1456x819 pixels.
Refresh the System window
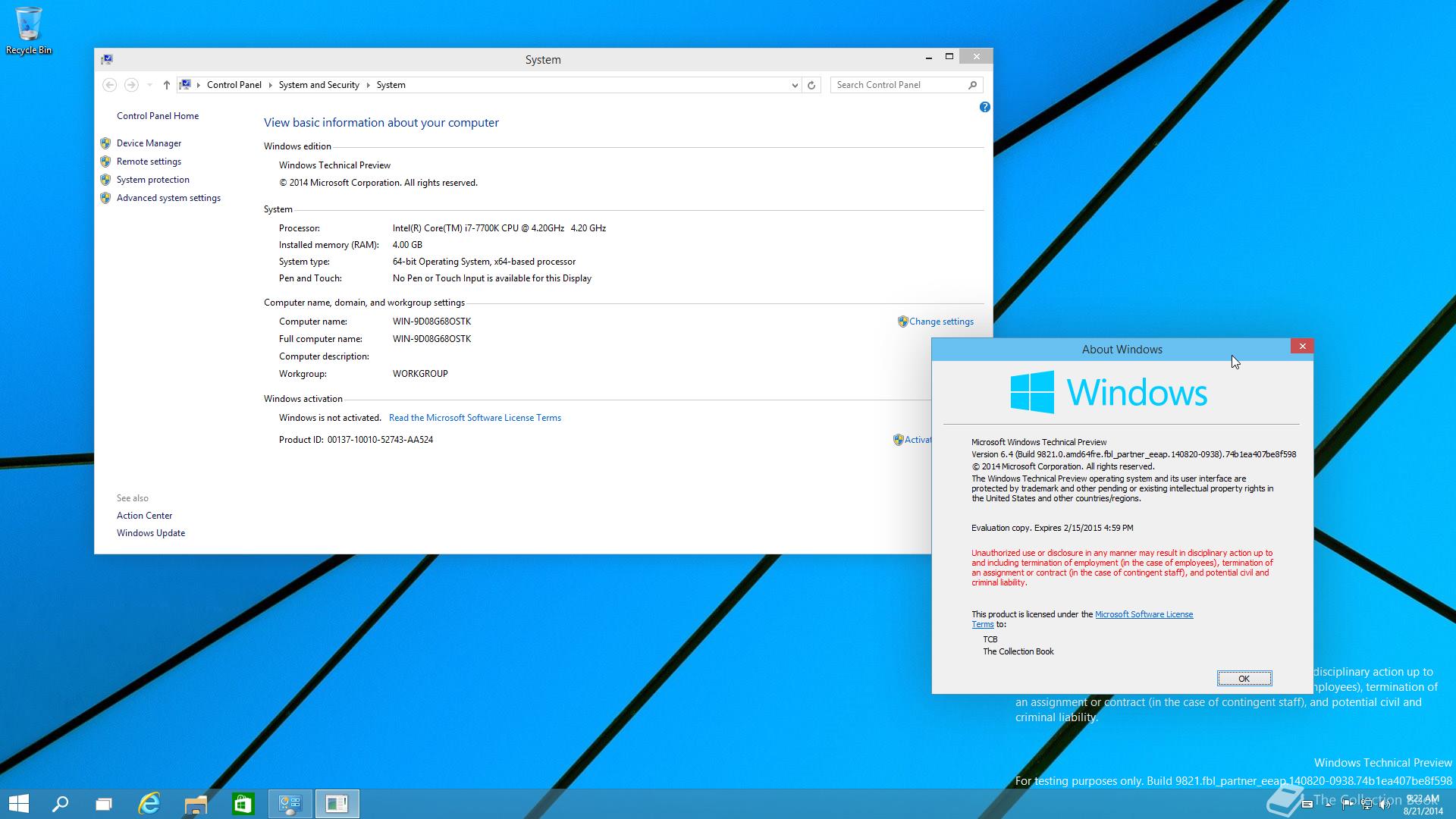[811, 85]
